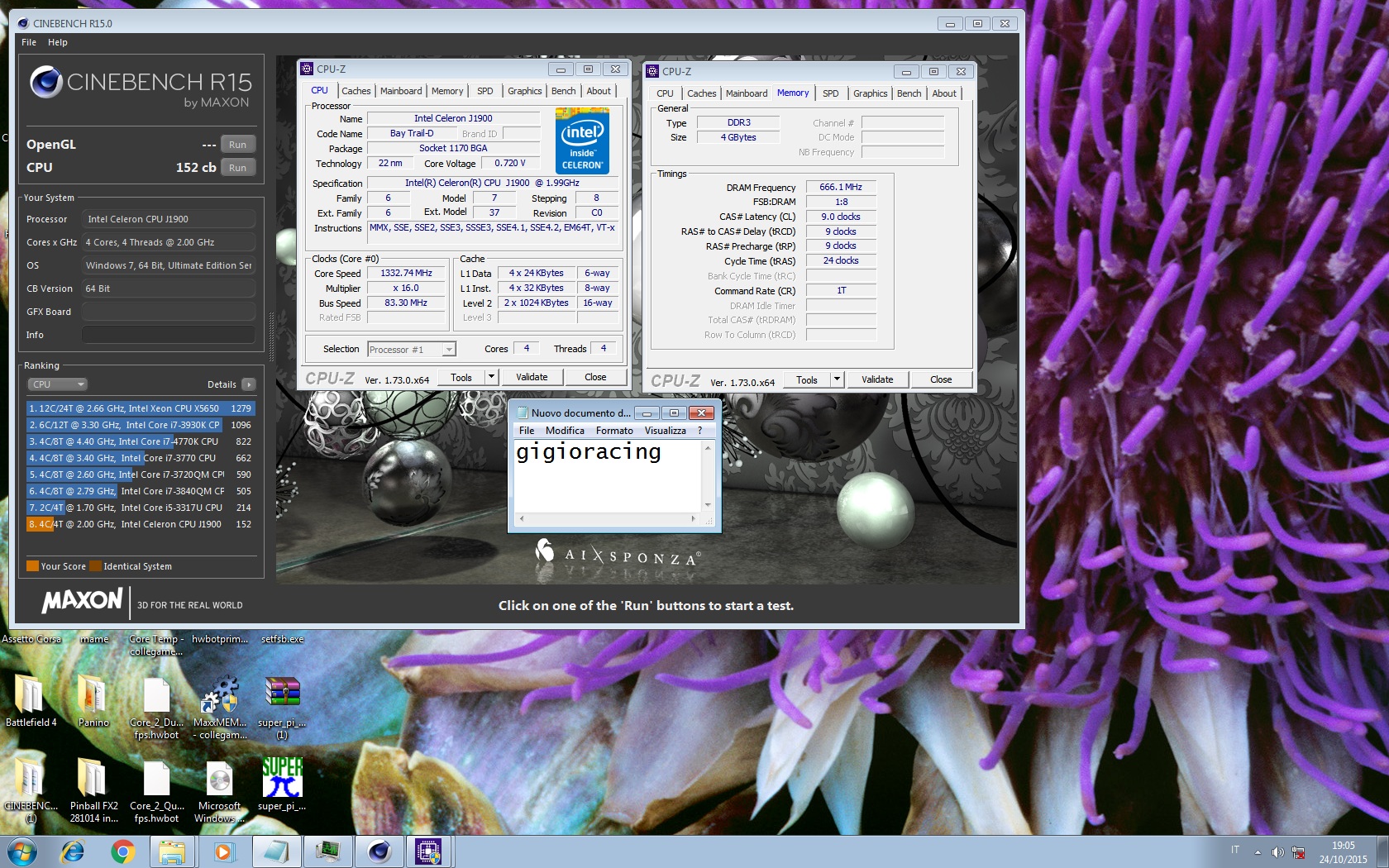
Task: Click the Info input field in Cinebench
Action: pyautogui.click(x=168, y=335)
